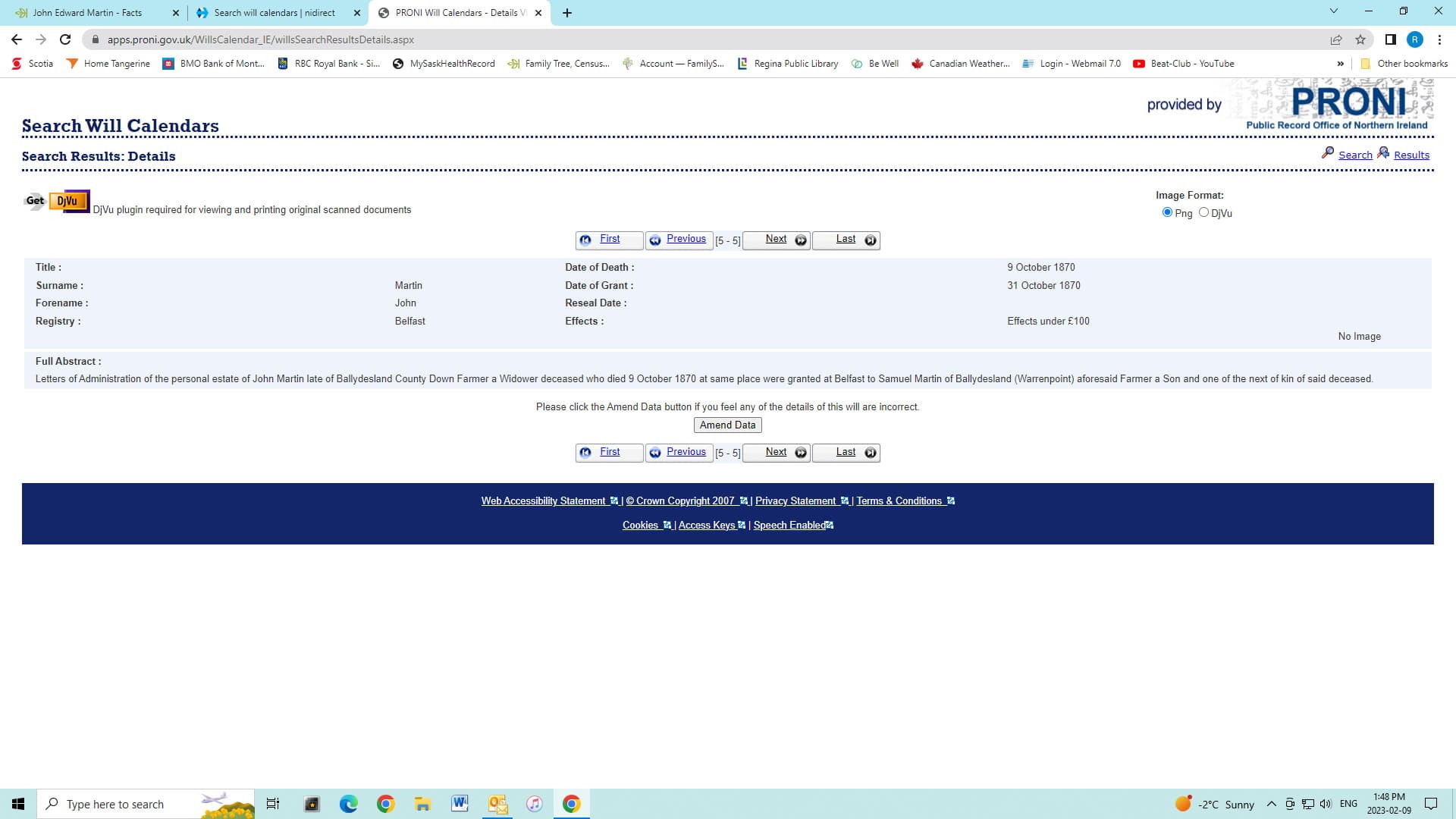
Task: Open the browser side panel icon
Action: [1390, 39]
